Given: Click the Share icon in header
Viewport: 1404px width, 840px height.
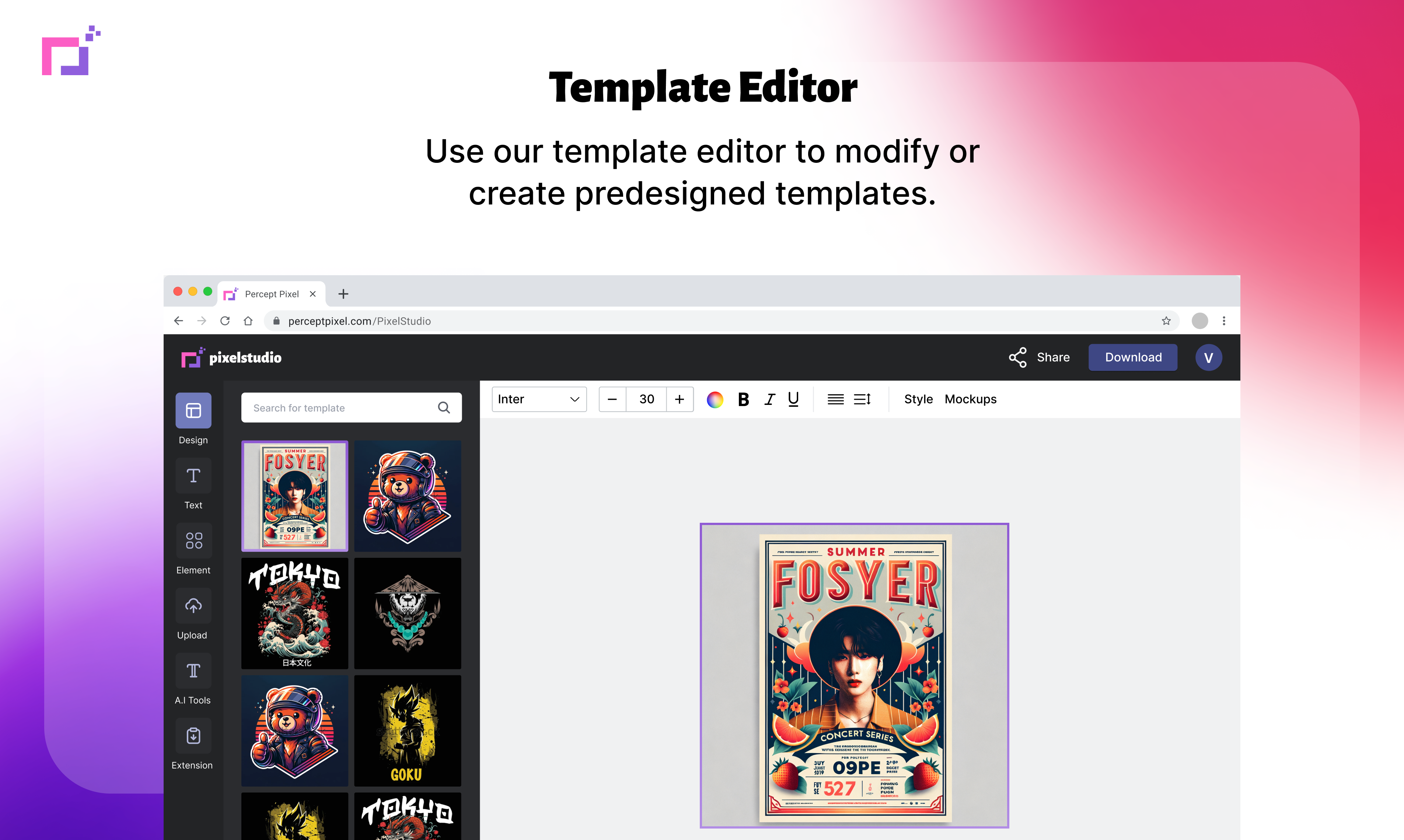Looking at the screenshot, I should (1017, 357).
